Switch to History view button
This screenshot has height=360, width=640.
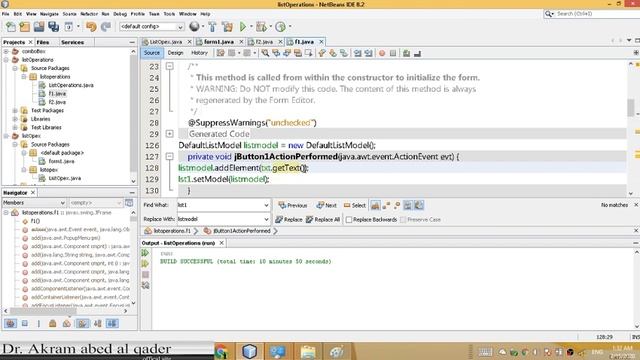[200, 53]
